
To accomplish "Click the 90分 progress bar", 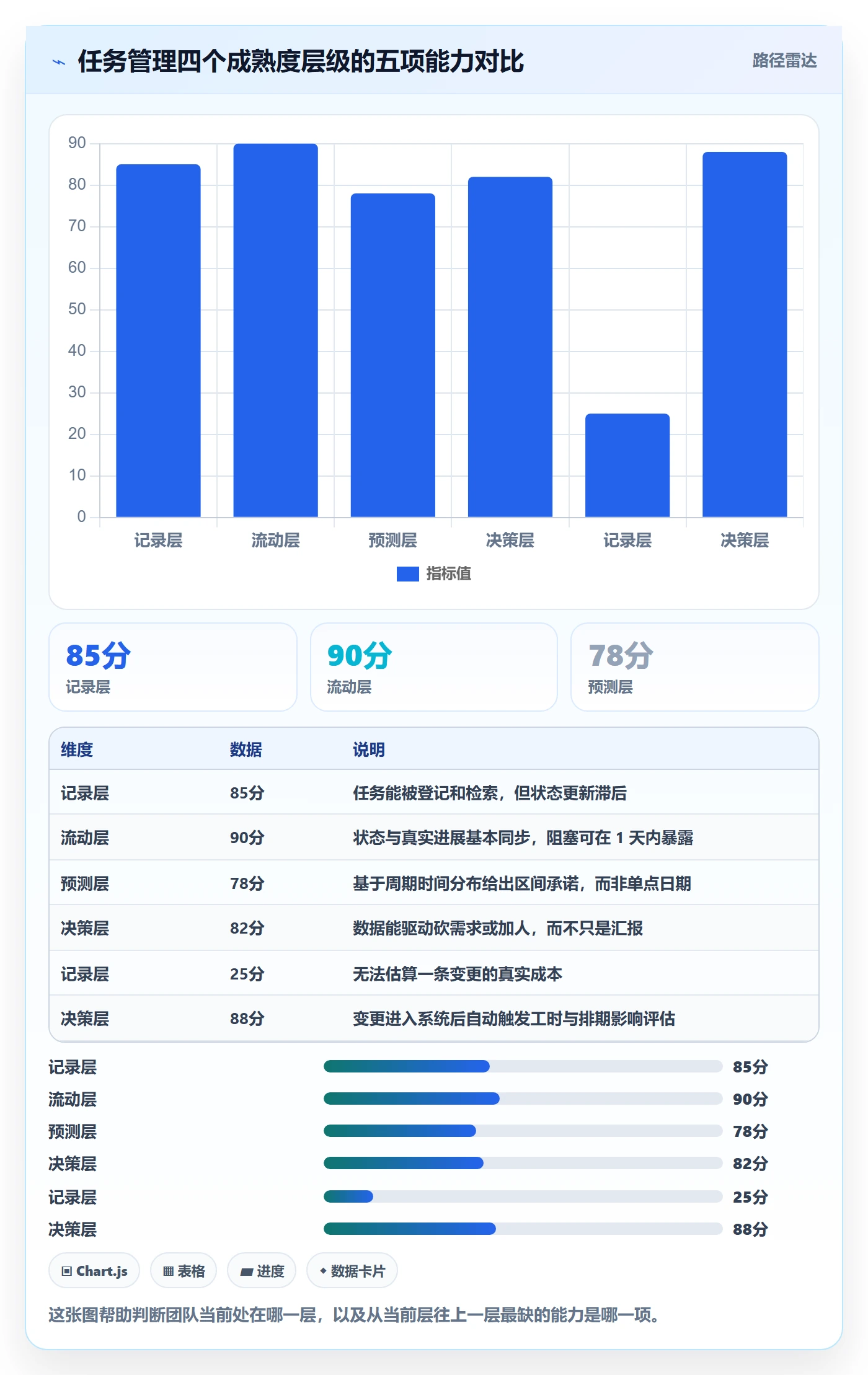I will point(523,1099).
